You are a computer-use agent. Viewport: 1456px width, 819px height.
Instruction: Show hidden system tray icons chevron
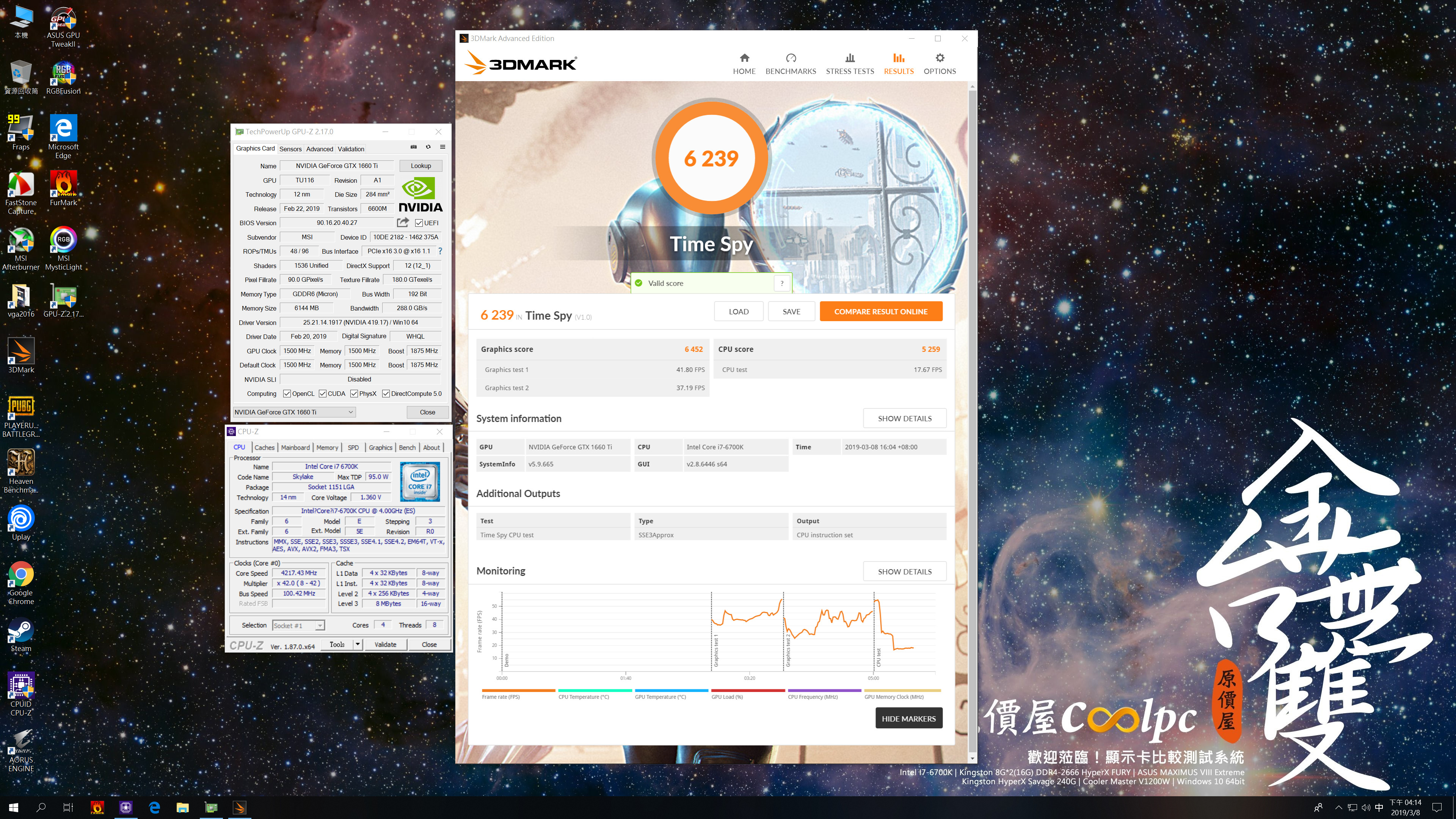click(1338, 807)
